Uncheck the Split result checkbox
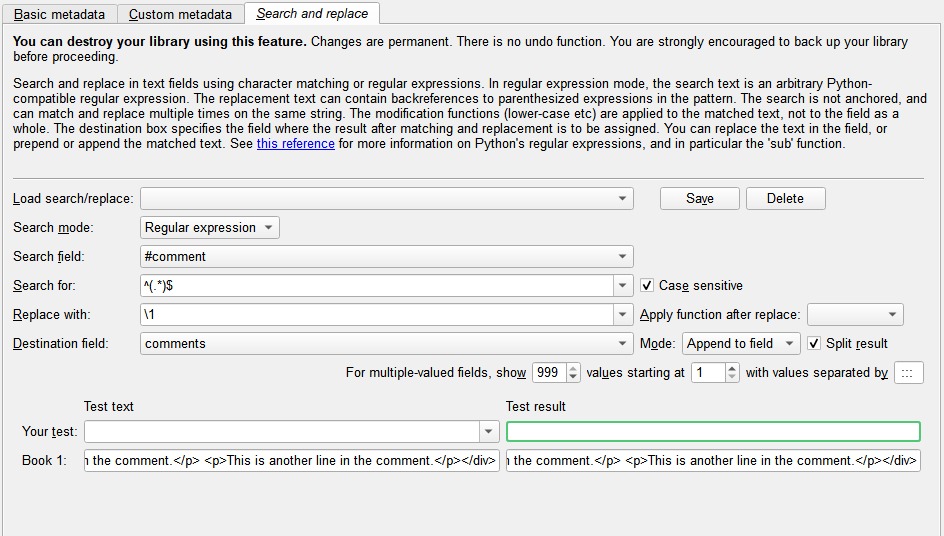Screen dimensions: 944x536 click(x=814, y=344)
